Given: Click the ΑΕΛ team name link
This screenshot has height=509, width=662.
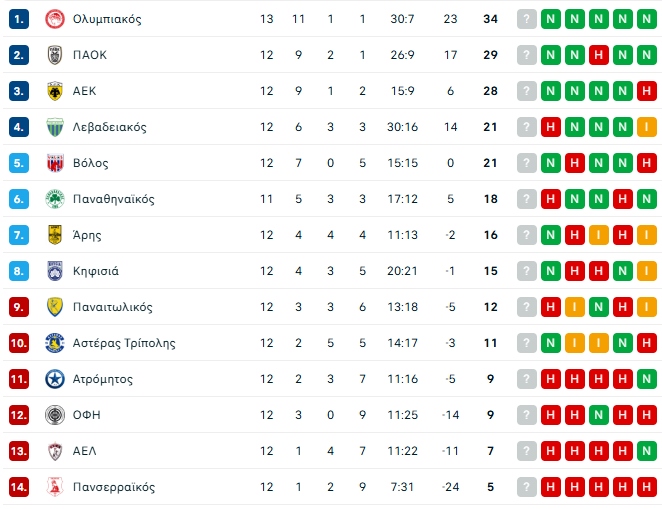Looking at the screenshot, I should [x=84, y=451].
